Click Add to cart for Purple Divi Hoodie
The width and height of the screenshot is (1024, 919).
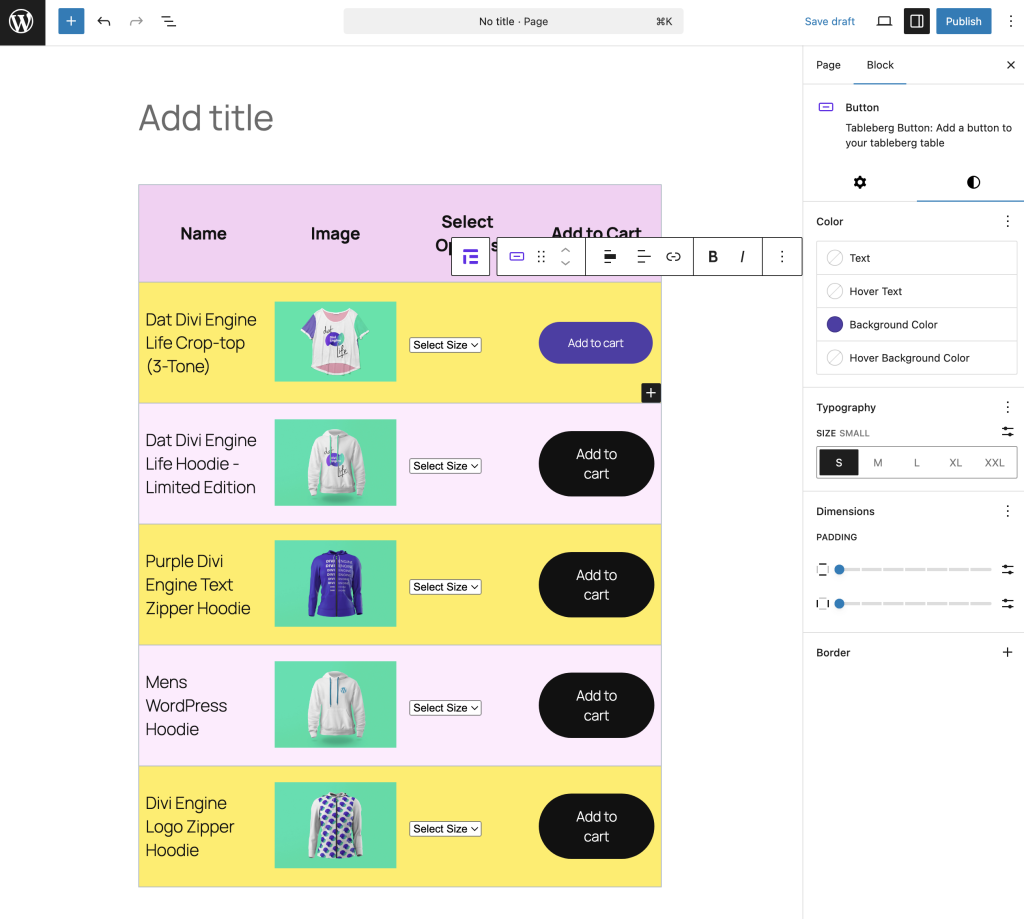(x=596, y=585)
